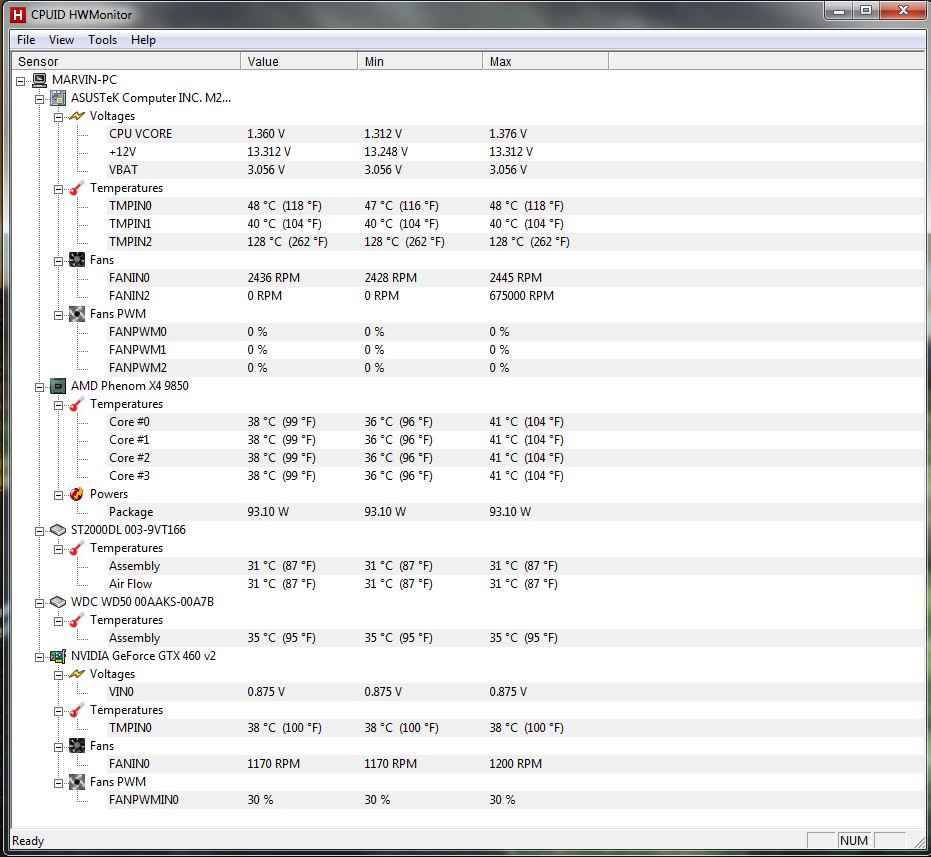Click the Powers flame icon
The height and width of the screenshot is (857, 931).
[77, 494]
